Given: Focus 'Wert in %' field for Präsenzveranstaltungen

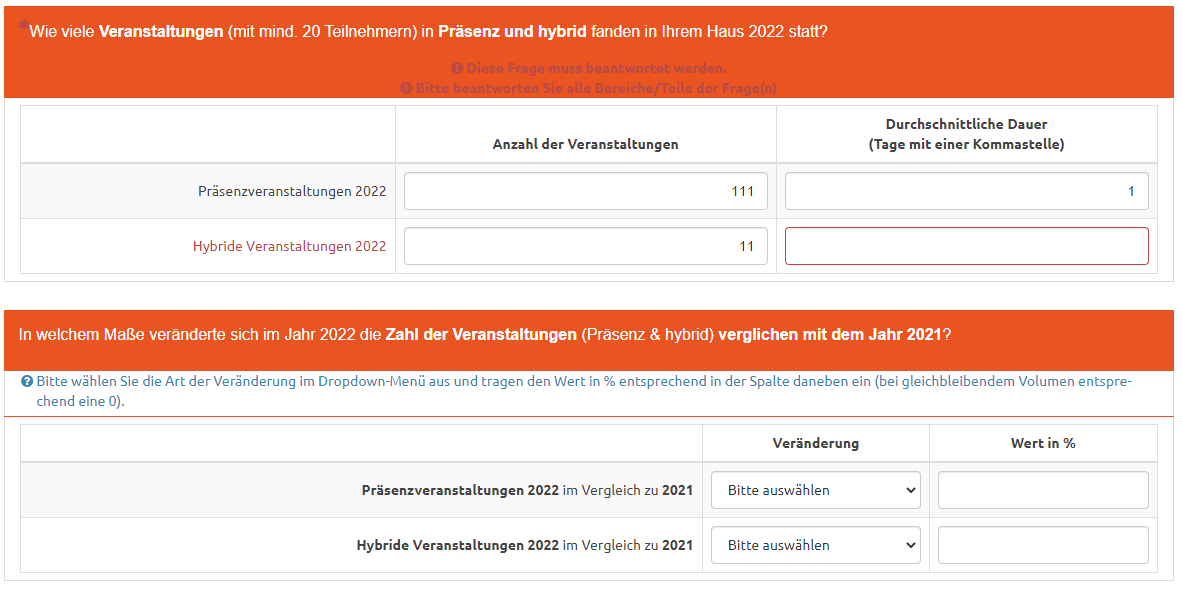Looking at the screenshot, I should coord(1042,490).
